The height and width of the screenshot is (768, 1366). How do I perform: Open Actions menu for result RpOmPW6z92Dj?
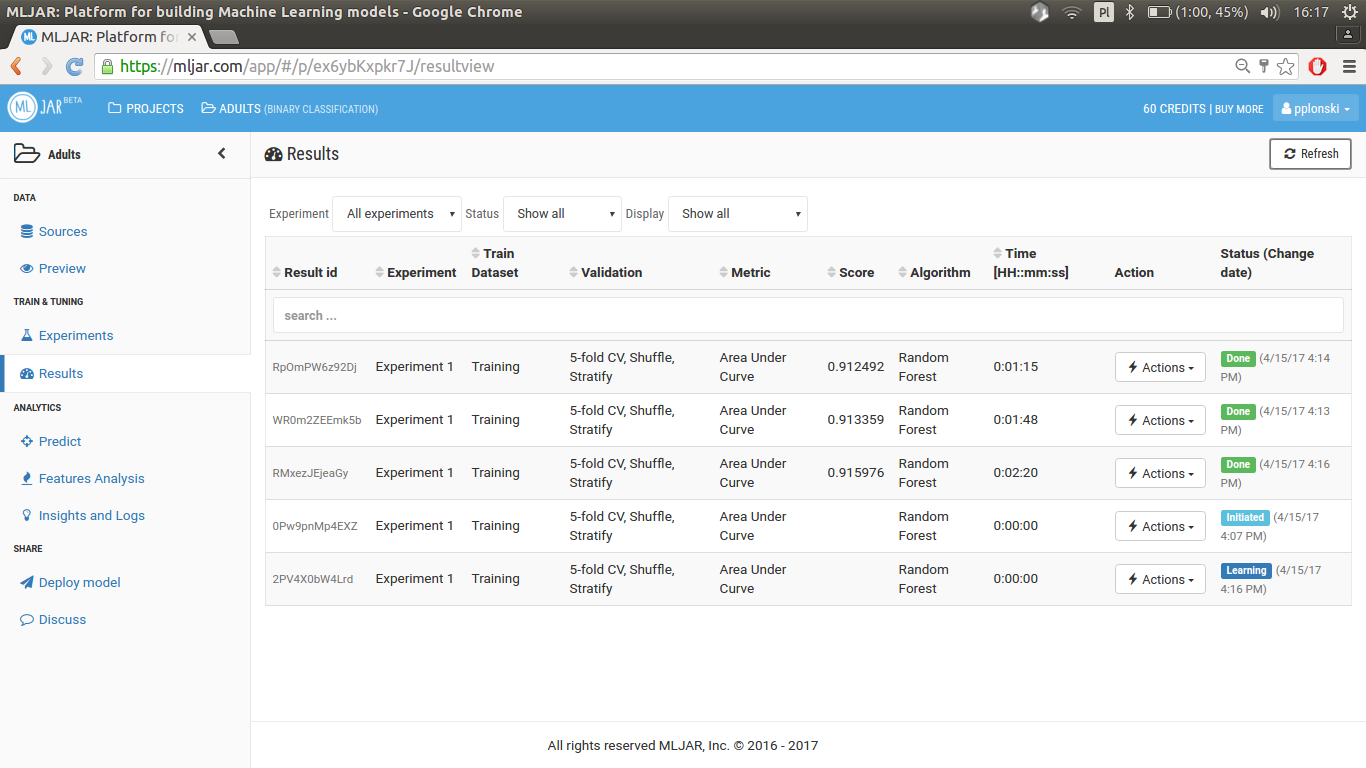click(x=1160, y=367)
